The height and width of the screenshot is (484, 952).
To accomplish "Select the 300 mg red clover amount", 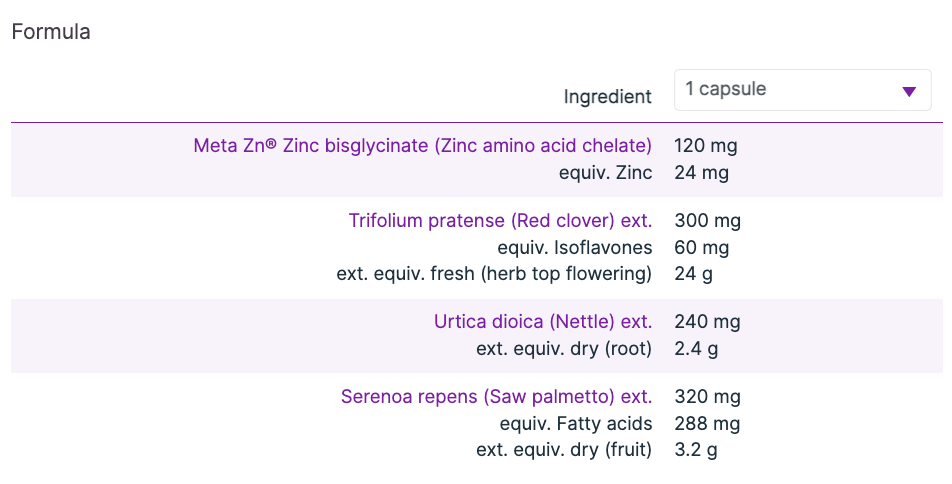I will pos(707,221).
